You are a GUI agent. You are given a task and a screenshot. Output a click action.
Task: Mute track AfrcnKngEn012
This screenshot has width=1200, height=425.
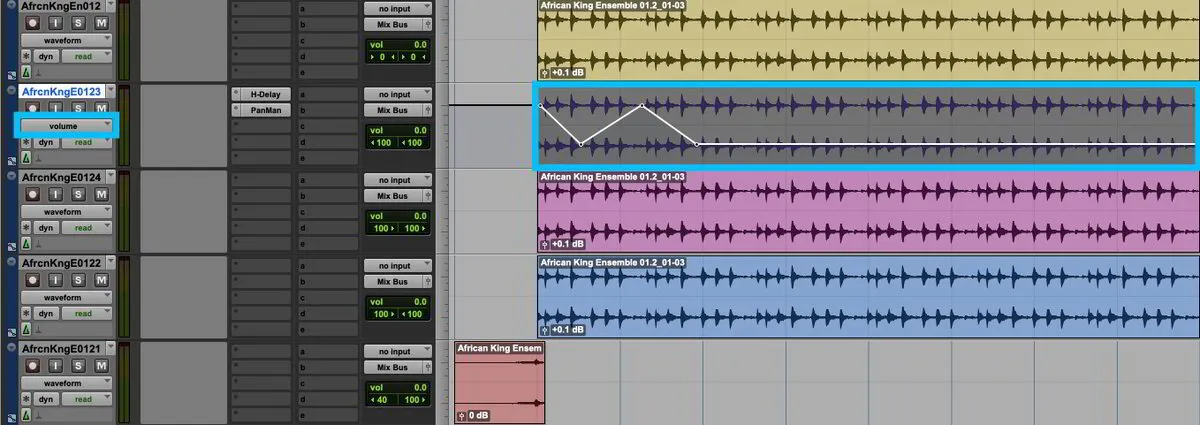tap(102, 23)
